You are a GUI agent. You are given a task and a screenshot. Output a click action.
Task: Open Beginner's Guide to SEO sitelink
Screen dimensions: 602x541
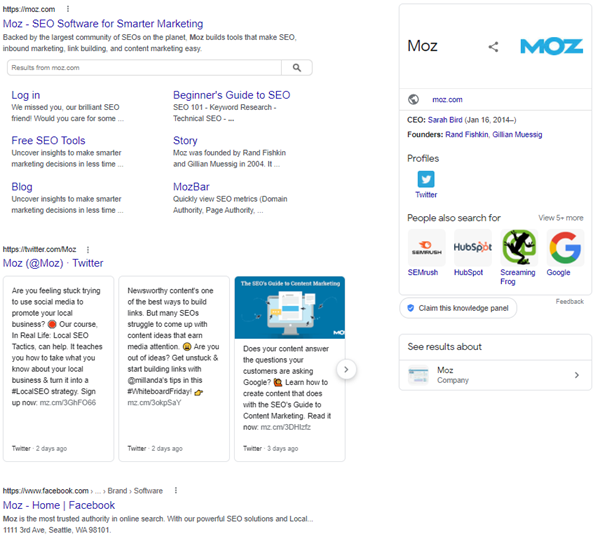[x=232, y=95]
